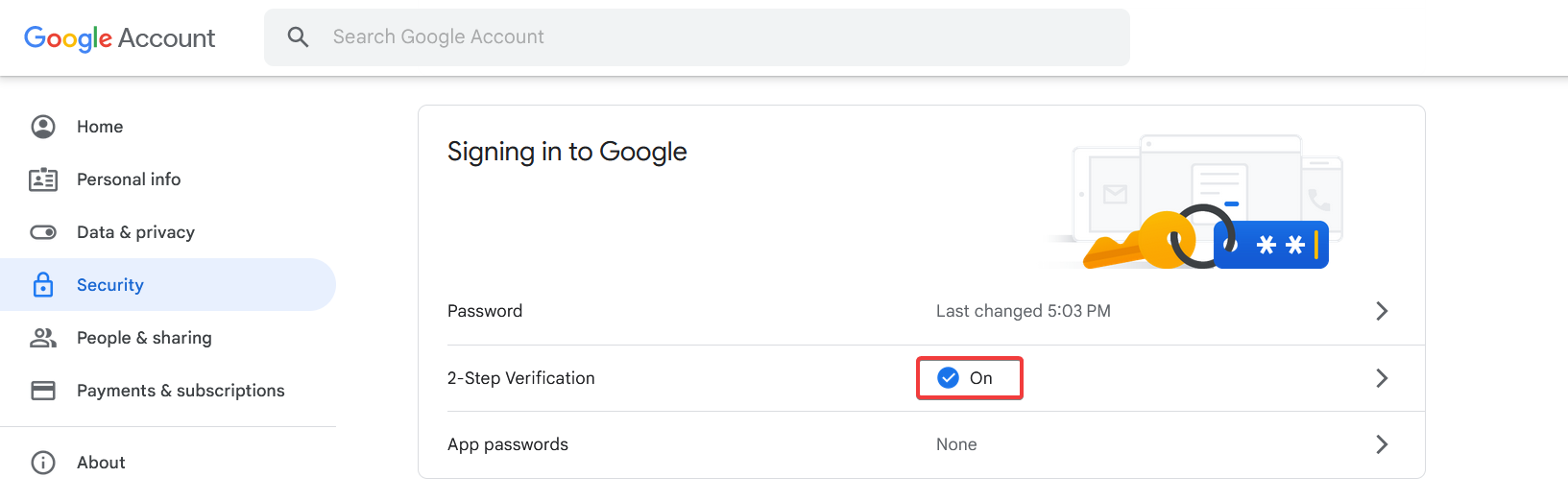Click the Google Account logo
This screenshot has width=1568, height=501.
pos(119,37)
